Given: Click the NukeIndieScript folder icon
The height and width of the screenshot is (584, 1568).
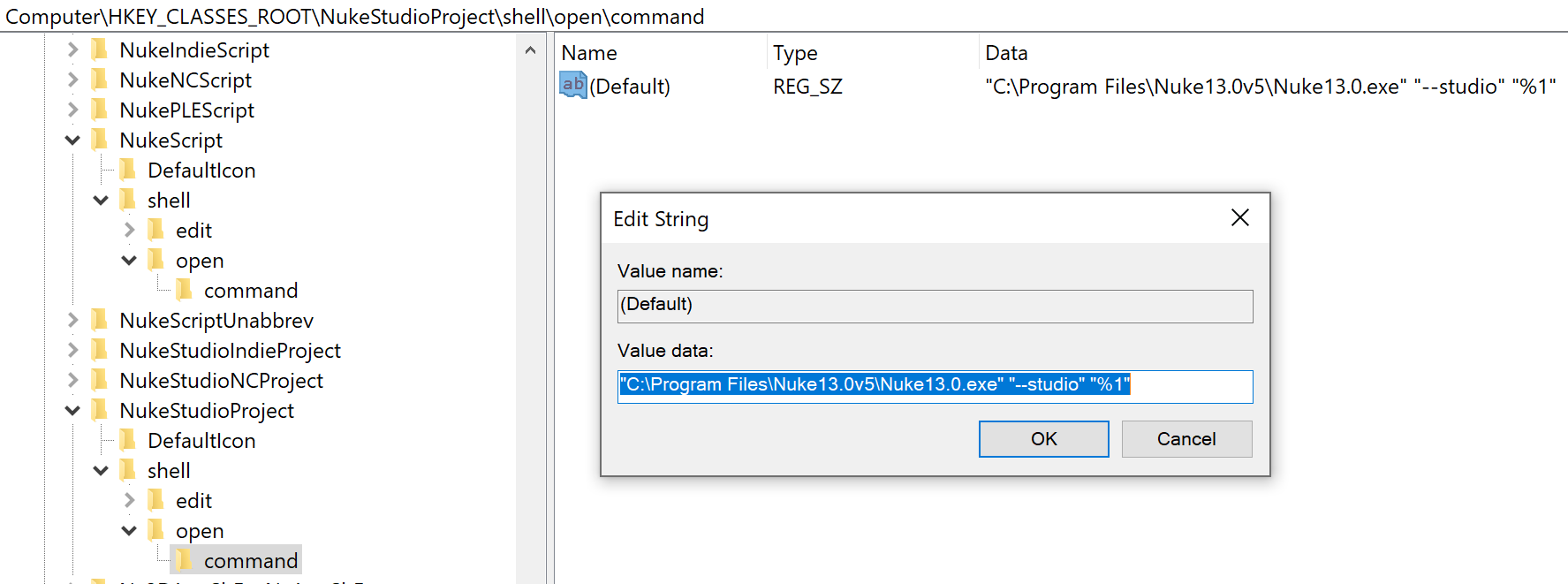Looking at the screenshot, I should point(100,49).
